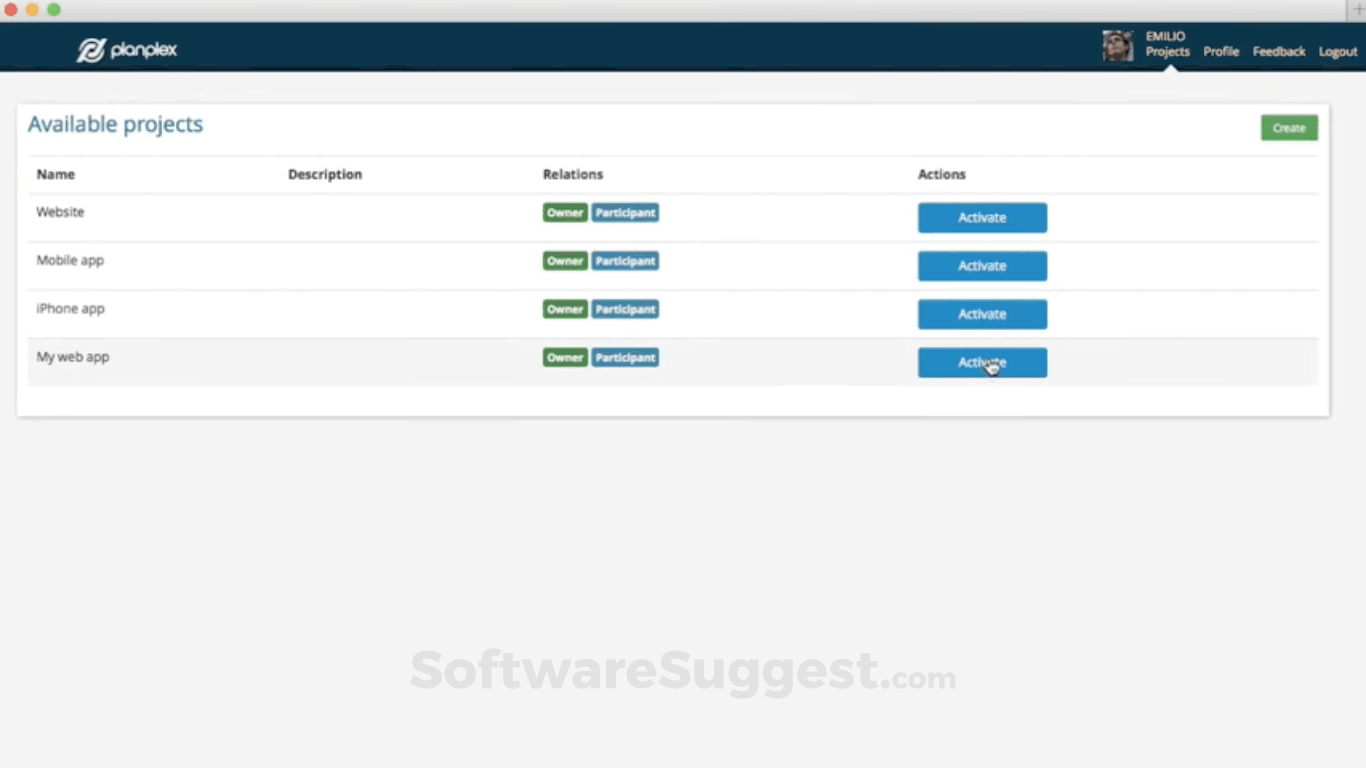Click the Actions column header
This screenshot has height=768, width=1366.
pos(942,174)
